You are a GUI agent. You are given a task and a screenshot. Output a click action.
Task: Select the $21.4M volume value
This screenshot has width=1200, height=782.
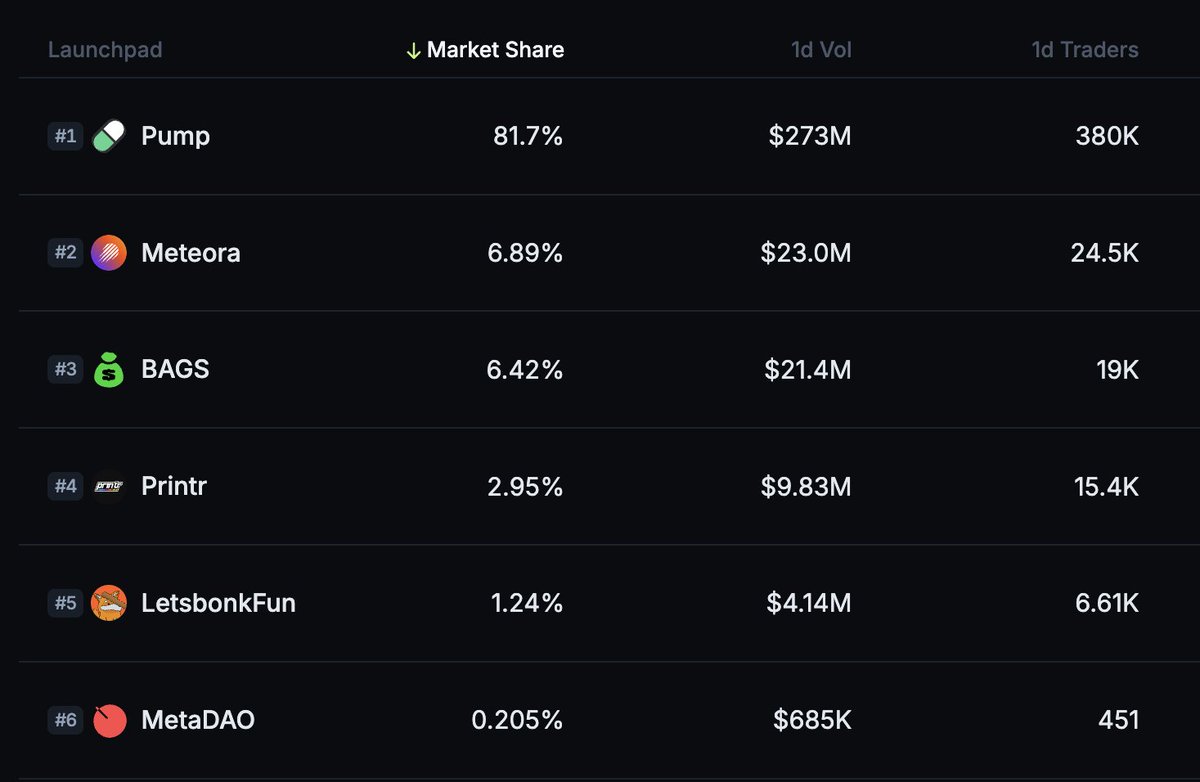click(808, 370)
